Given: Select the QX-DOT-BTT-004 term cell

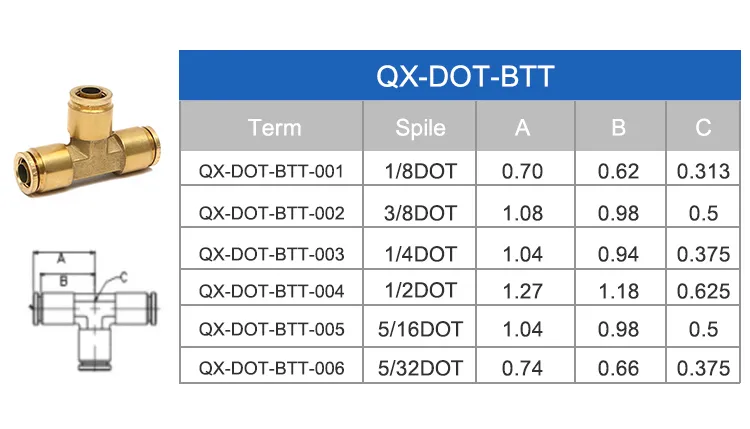Looking at the screenshot, I should pos(272,291).
